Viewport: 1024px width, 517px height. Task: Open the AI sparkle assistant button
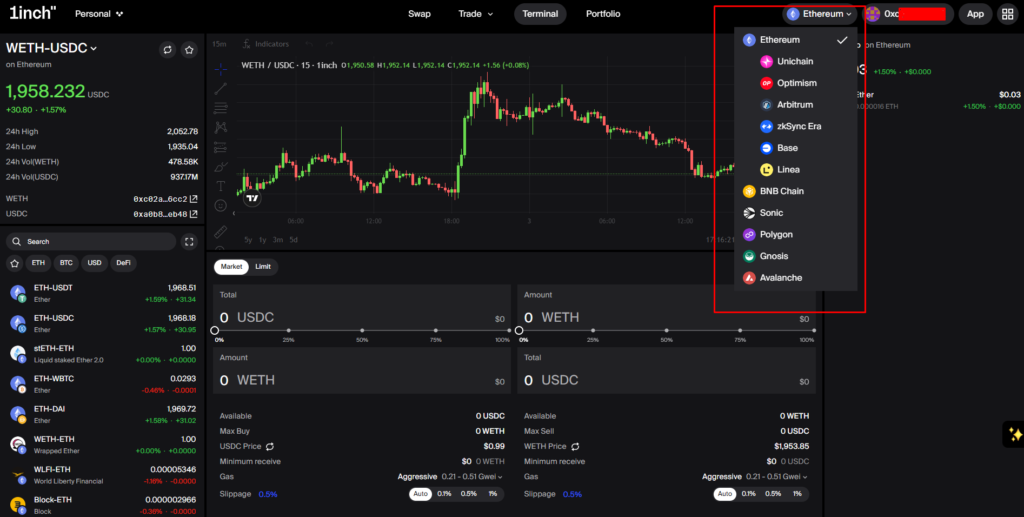point(1014,434)
